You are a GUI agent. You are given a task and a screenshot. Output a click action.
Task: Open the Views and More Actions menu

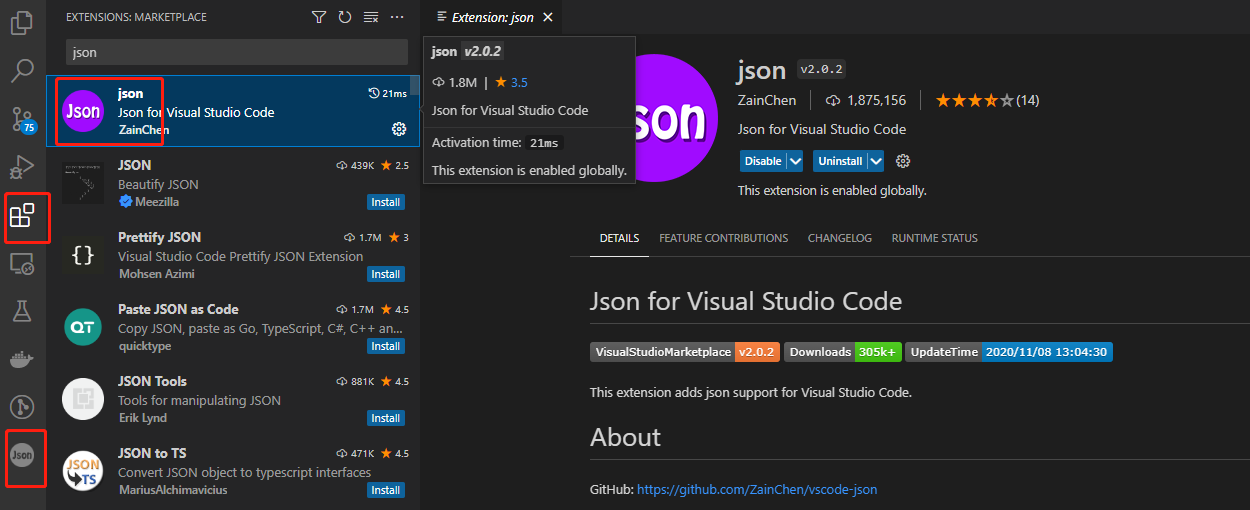(x=397, y=17)
